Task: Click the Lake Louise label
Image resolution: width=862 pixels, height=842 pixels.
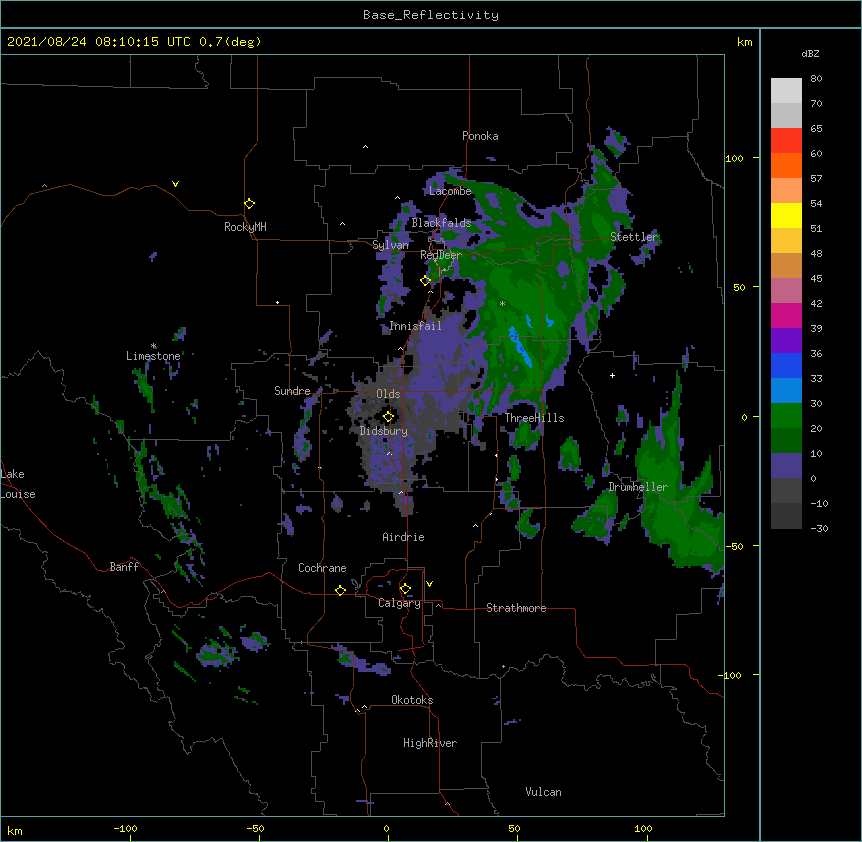Action: 18,484
